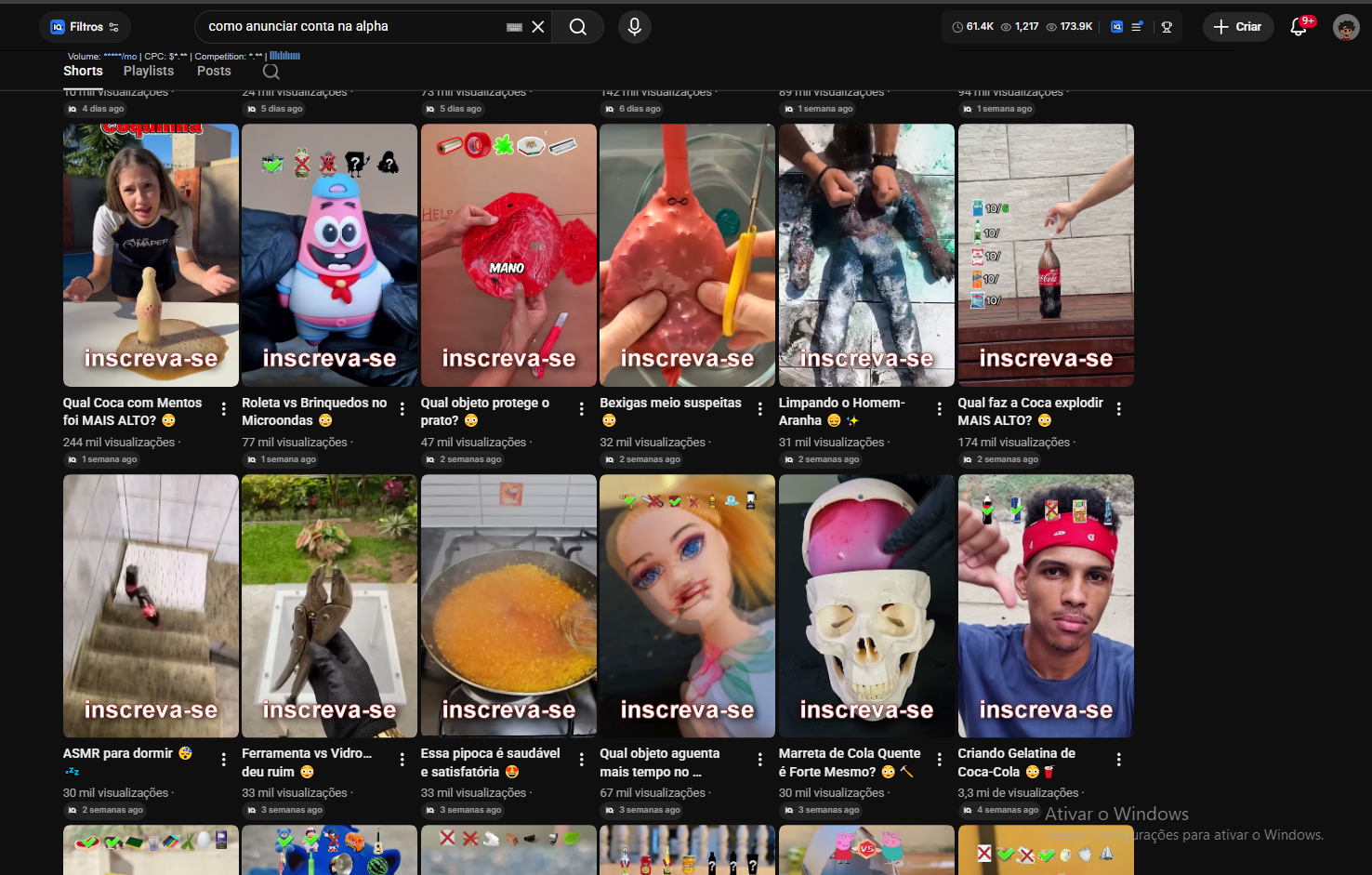
Task: Click the magnifier search button
Action: tap(578, 27)
